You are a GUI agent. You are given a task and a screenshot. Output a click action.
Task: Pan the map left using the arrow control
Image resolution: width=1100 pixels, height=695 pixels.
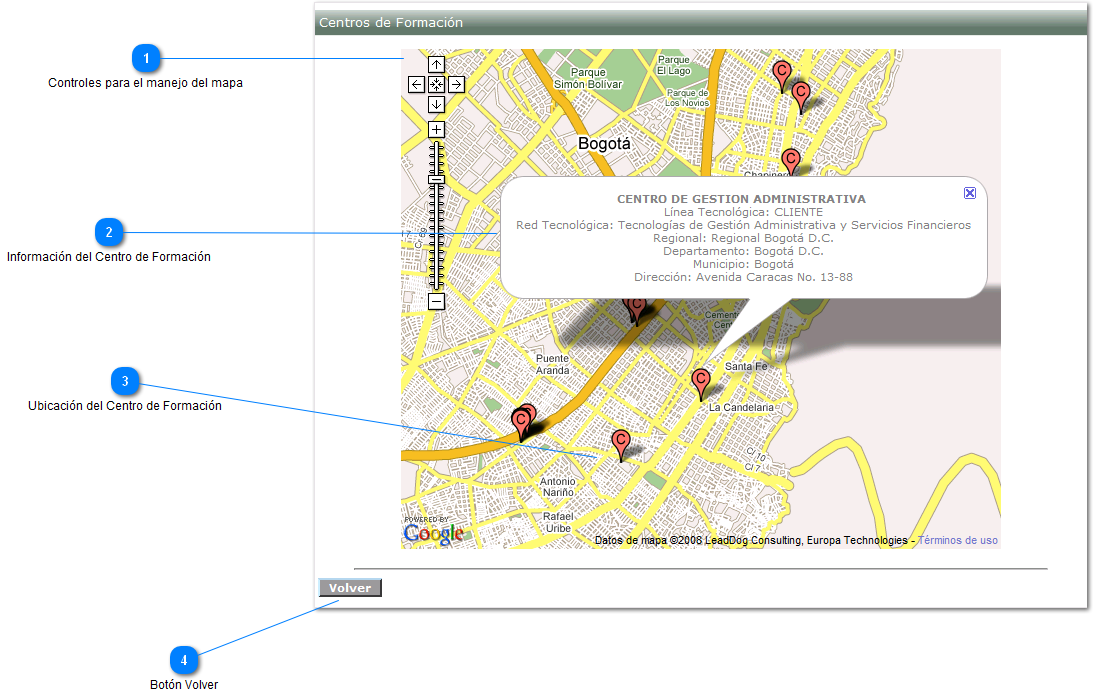(x=416, y=84)
